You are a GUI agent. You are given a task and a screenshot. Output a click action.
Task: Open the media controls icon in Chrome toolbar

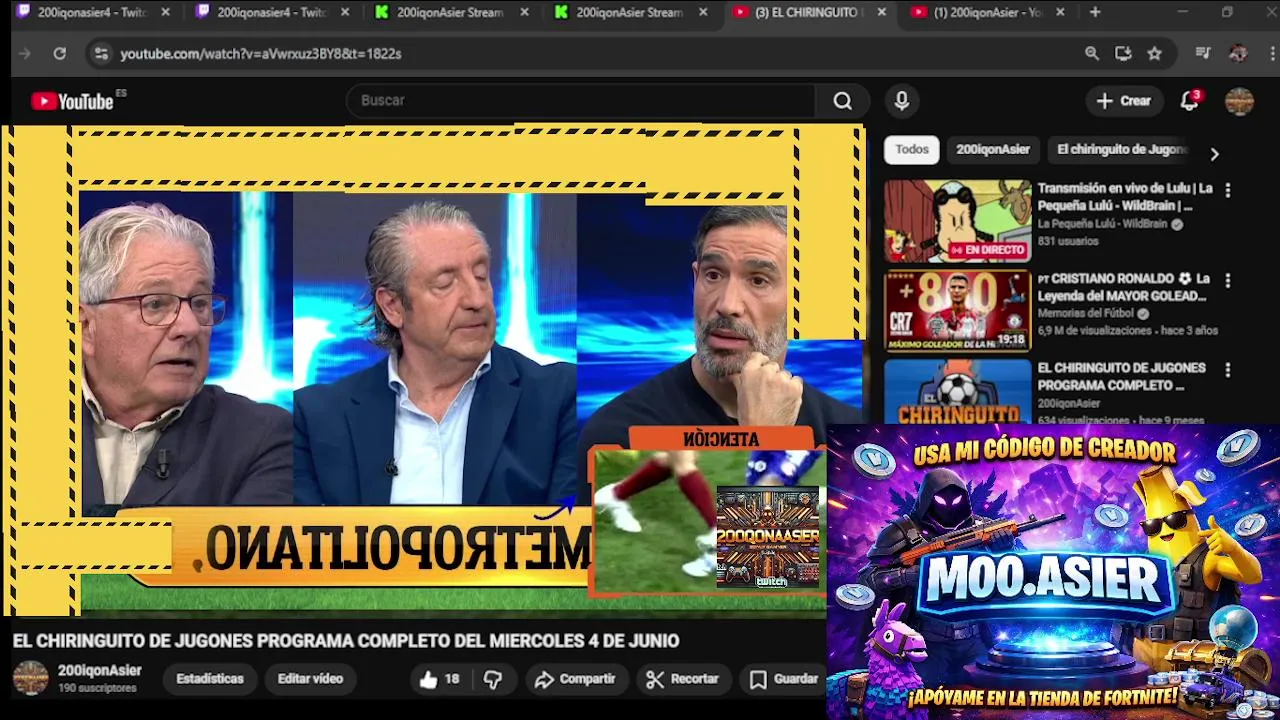(1202, 54)
